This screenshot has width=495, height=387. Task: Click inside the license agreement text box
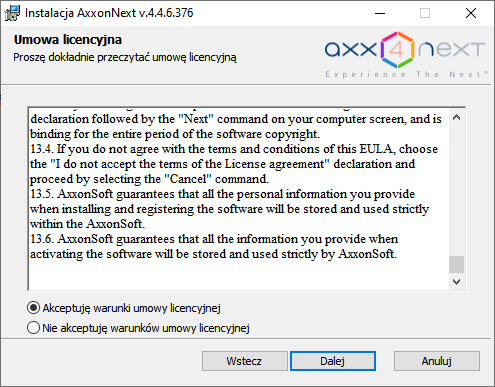click(x=239, y=199)
